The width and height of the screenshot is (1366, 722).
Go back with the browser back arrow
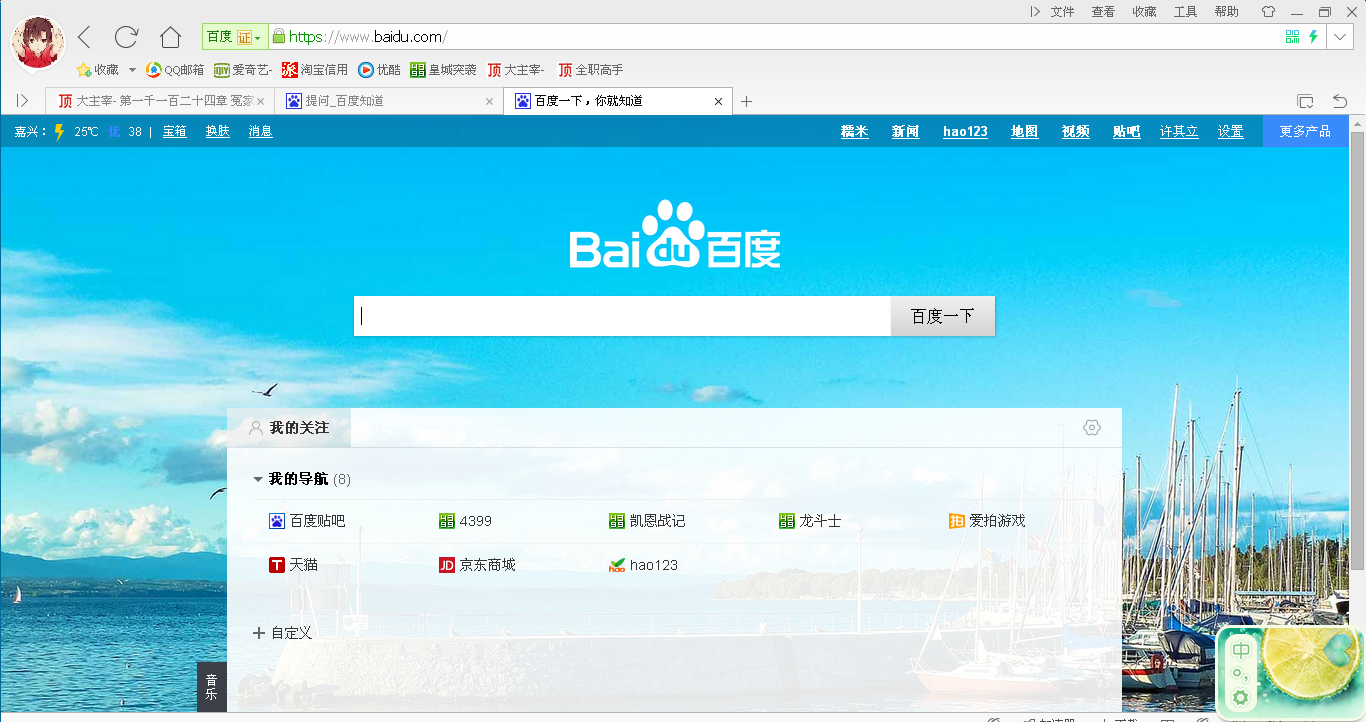coord(85,37)
